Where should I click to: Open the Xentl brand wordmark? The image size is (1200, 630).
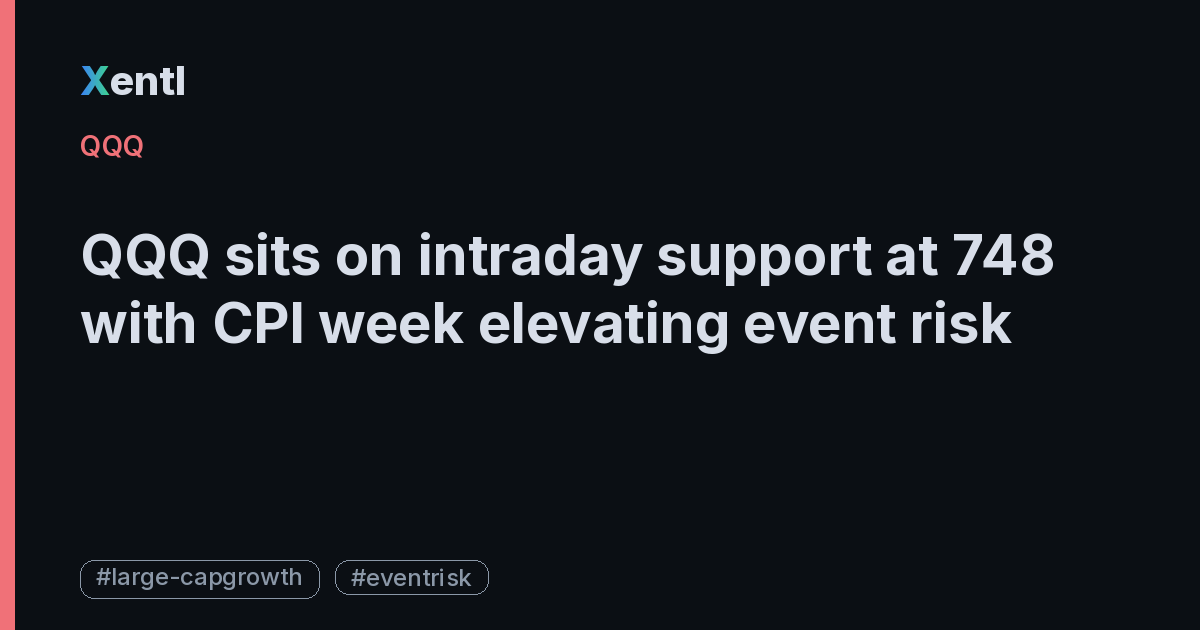point(133,82)
